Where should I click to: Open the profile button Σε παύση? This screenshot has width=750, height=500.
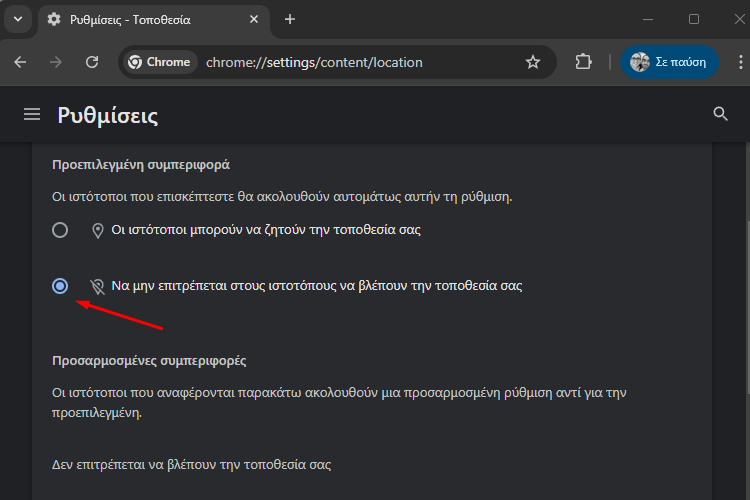click(x=669, y=62)
